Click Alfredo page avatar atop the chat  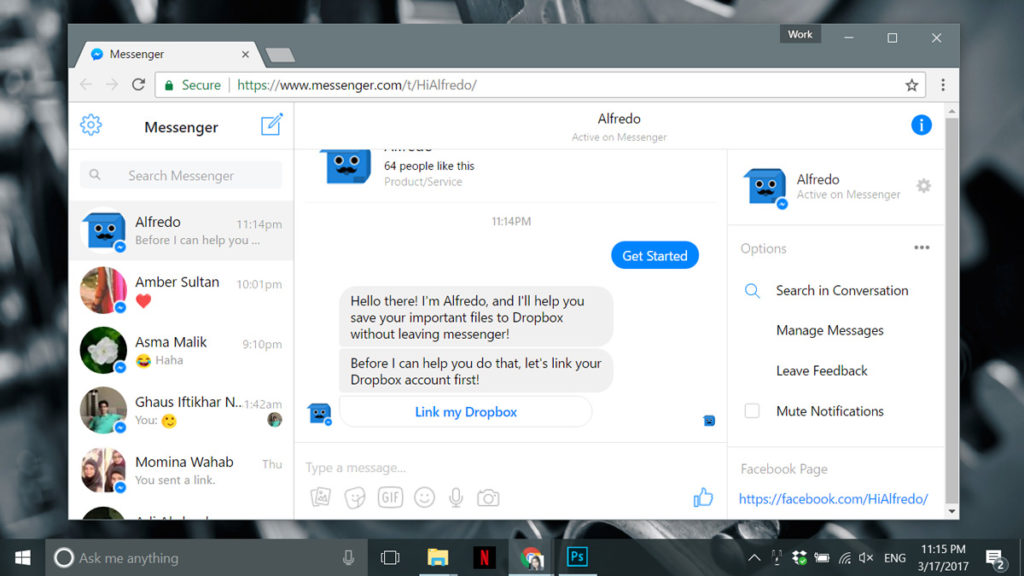346,167
